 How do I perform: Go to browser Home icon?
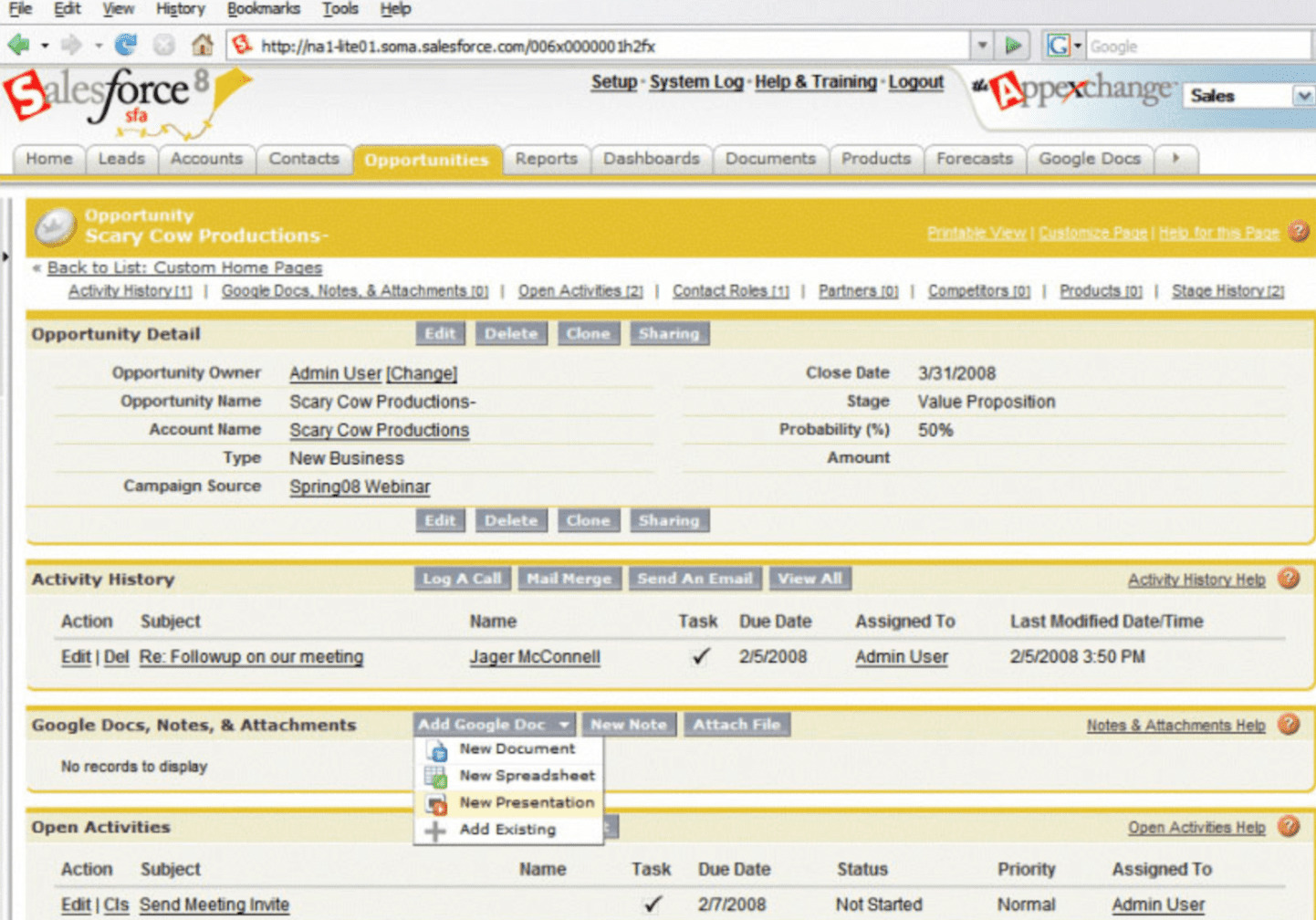202,44
